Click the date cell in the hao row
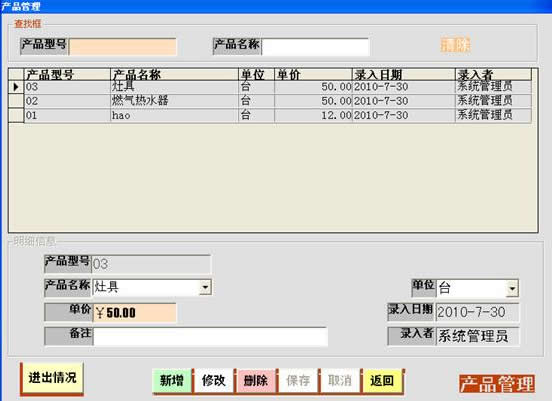 [x=404, y=115]
